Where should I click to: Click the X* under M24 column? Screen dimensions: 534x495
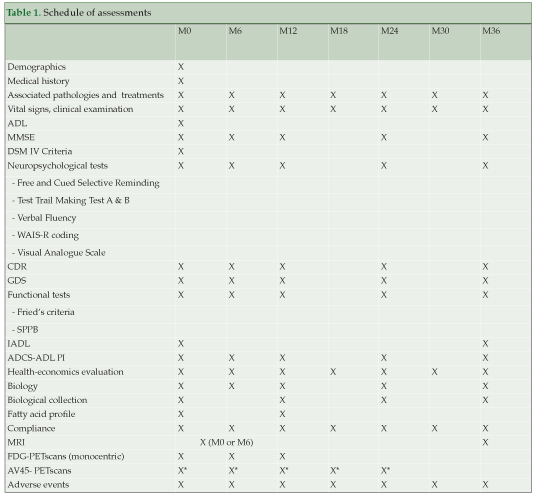(385, 470)
